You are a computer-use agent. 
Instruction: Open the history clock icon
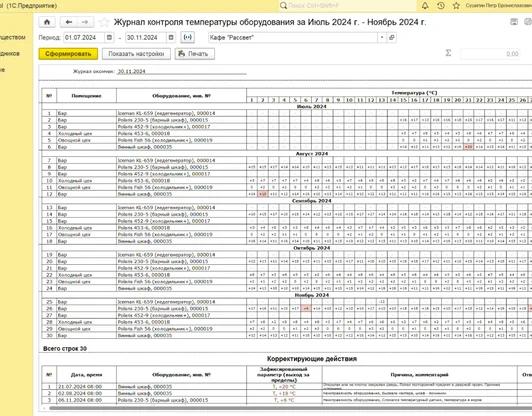click(441, 5)
